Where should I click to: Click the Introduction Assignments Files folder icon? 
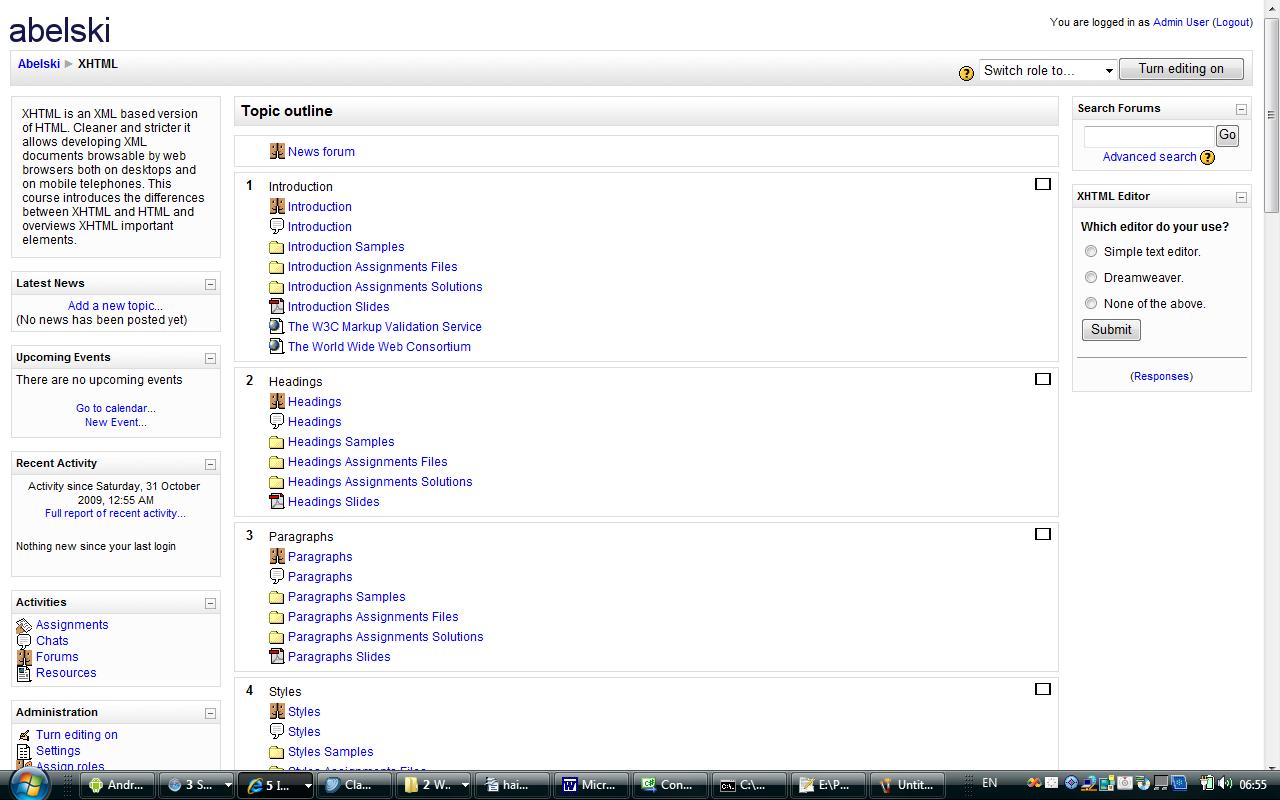277,267
